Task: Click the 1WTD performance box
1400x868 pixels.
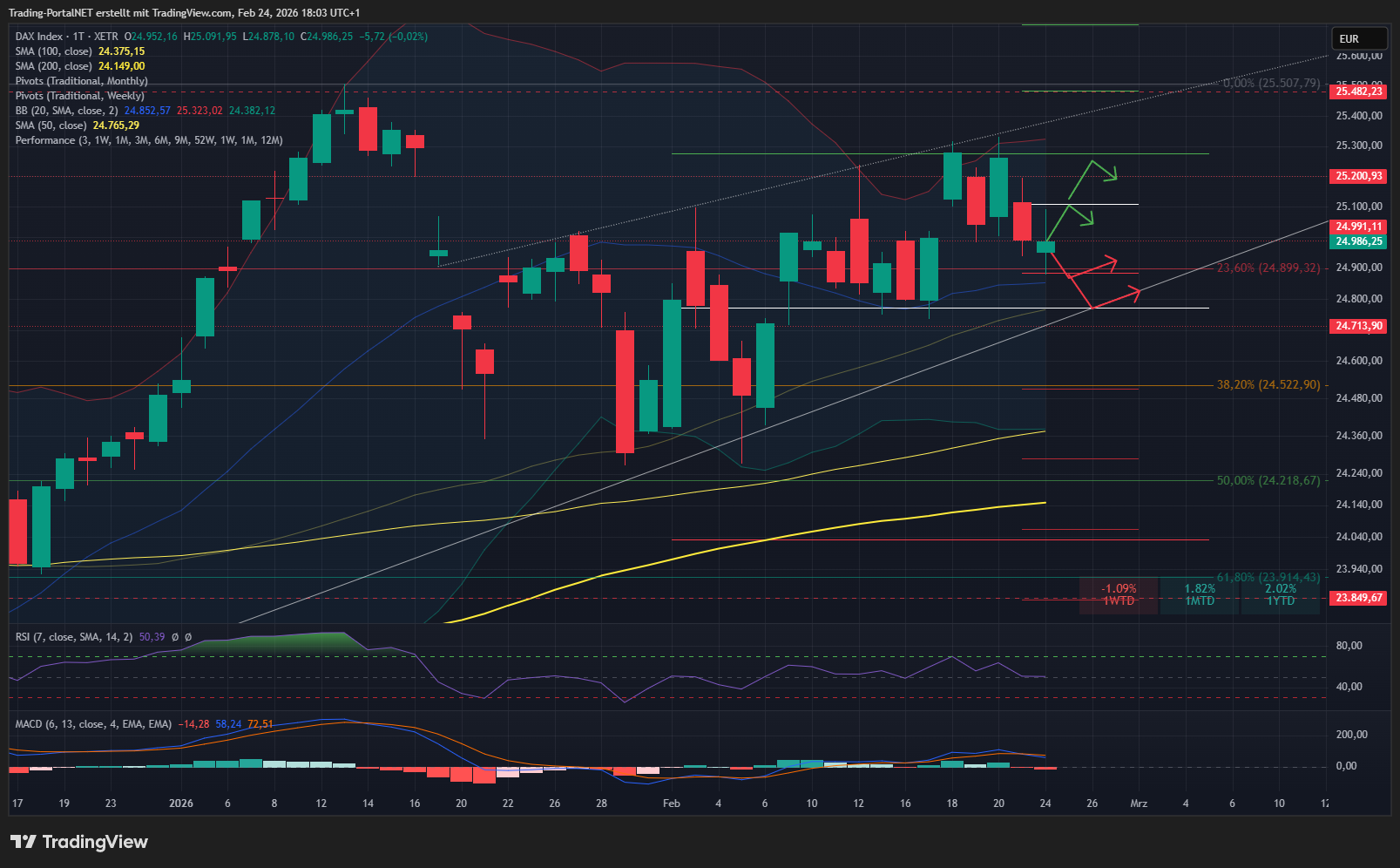Action: click(x=1119, y=595)
